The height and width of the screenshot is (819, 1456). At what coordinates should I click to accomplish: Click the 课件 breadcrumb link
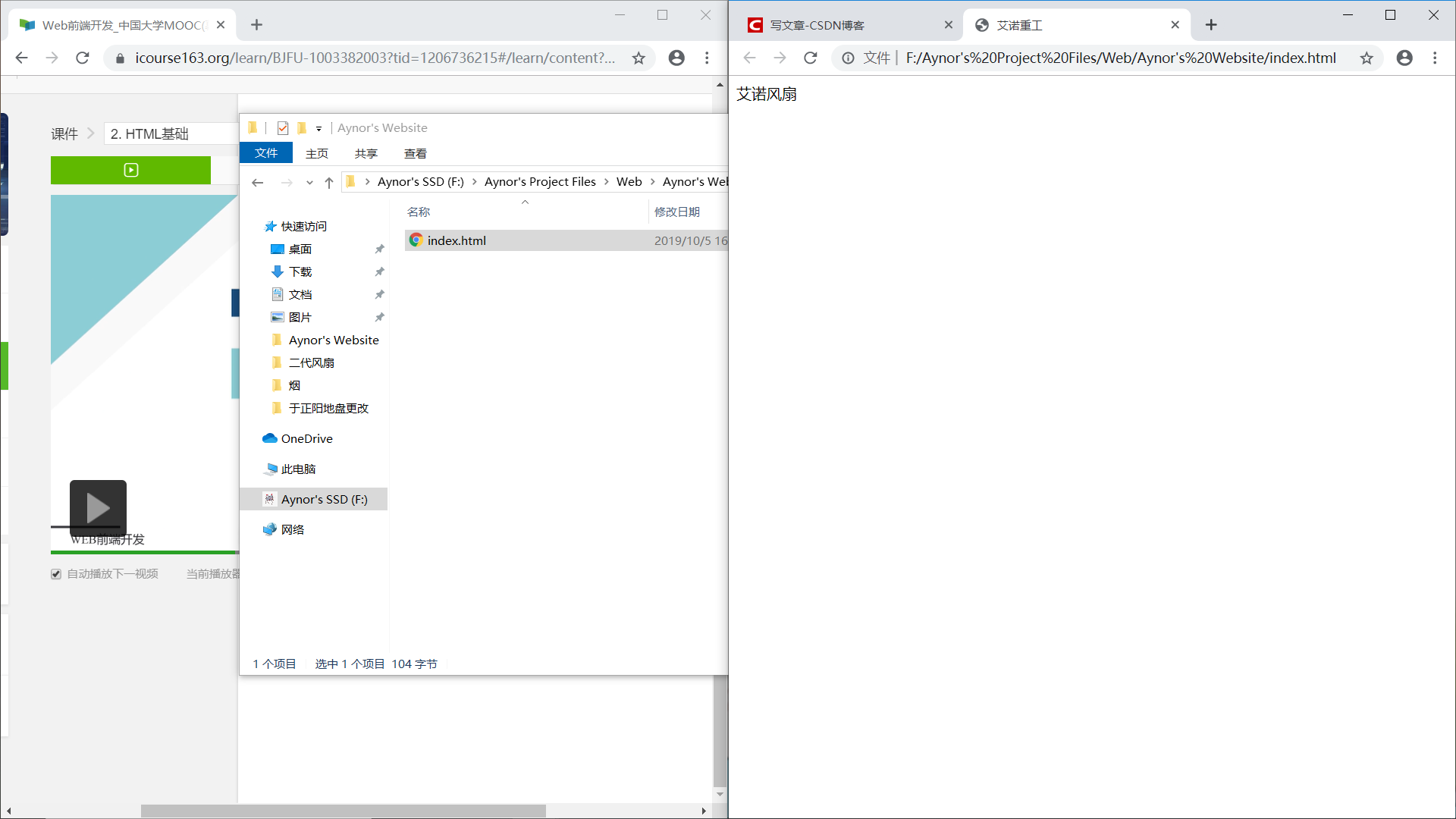[64, 134]
